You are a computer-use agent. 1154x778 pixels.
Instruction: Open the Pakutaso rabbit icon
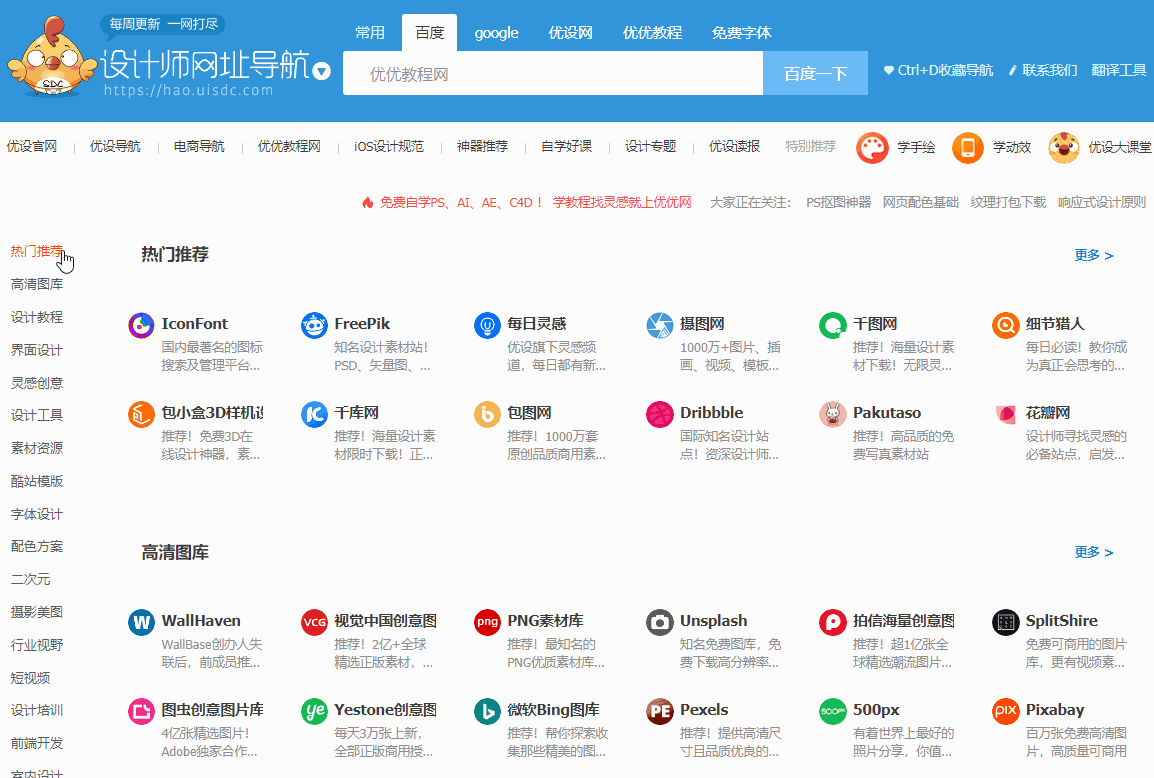coord(832,414)
